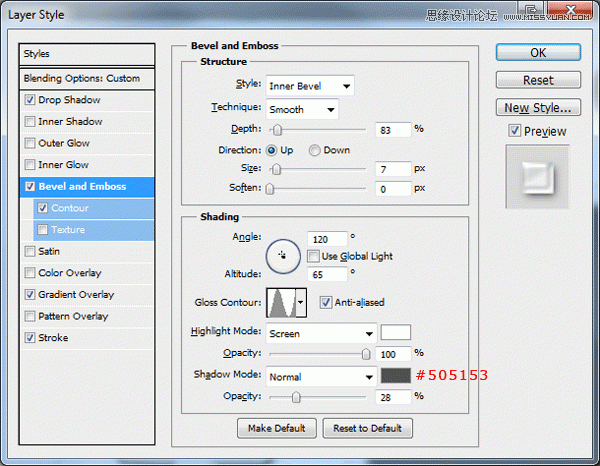Screen dimensions: 600x466
Task: Open the dark gray shadow color swatch
Action: point(396,376)
